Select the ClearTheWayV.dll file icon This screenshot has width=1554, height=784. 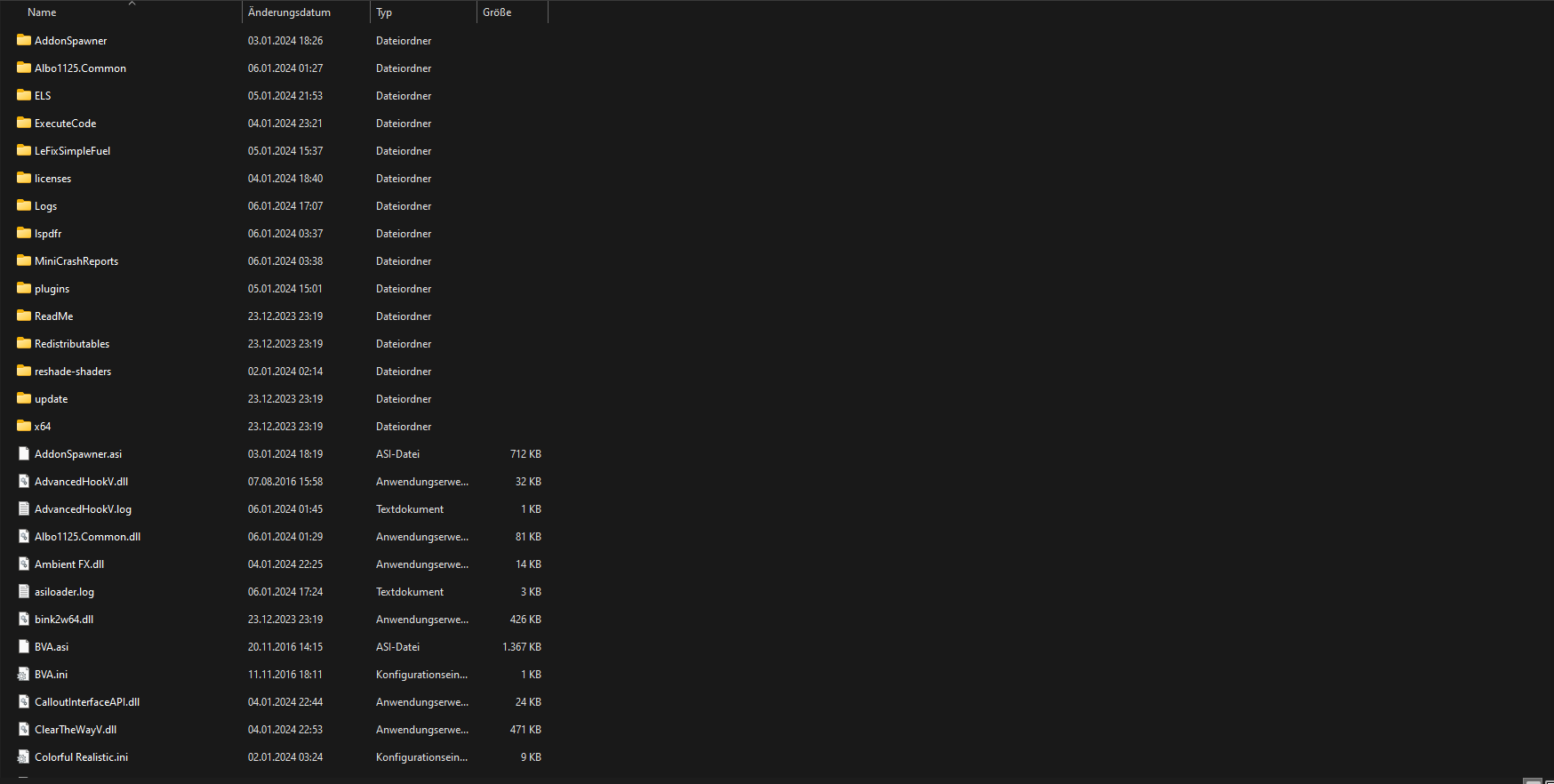click(x=24, y=729)
